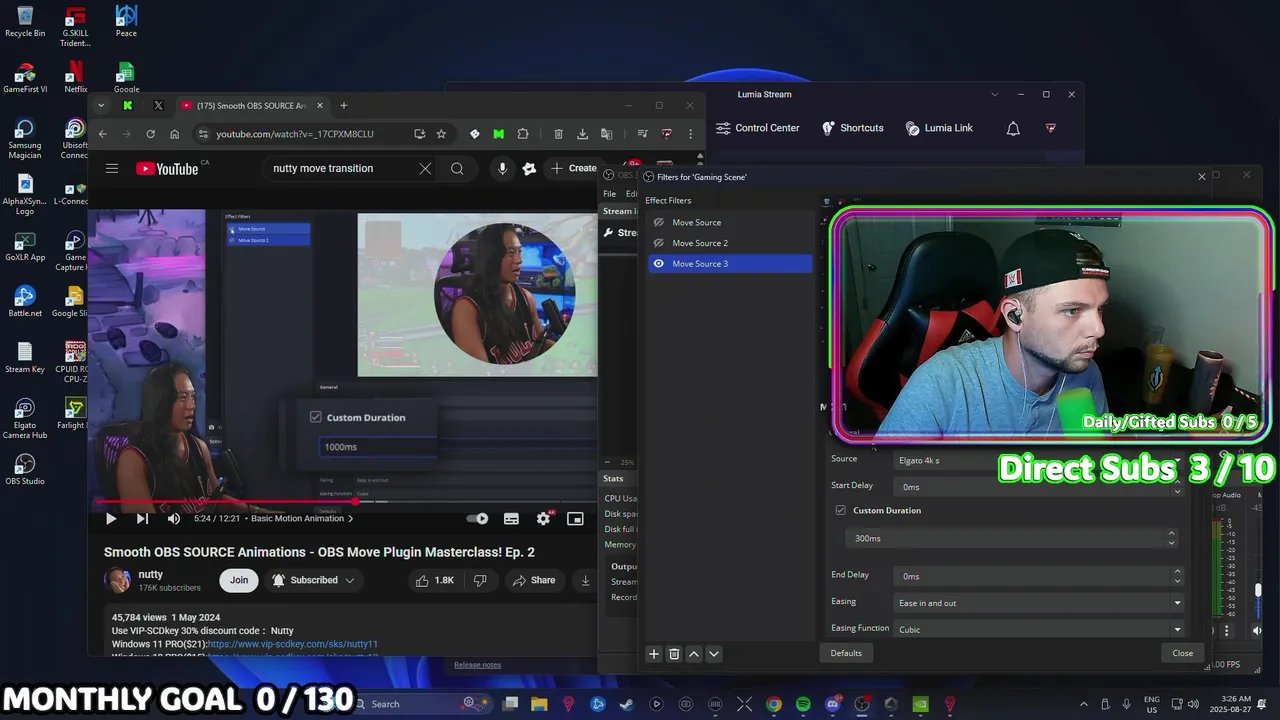1280x720 pixels.
Task: Expand the Lumia Stream title bar chevron
Action: point(994,94)
